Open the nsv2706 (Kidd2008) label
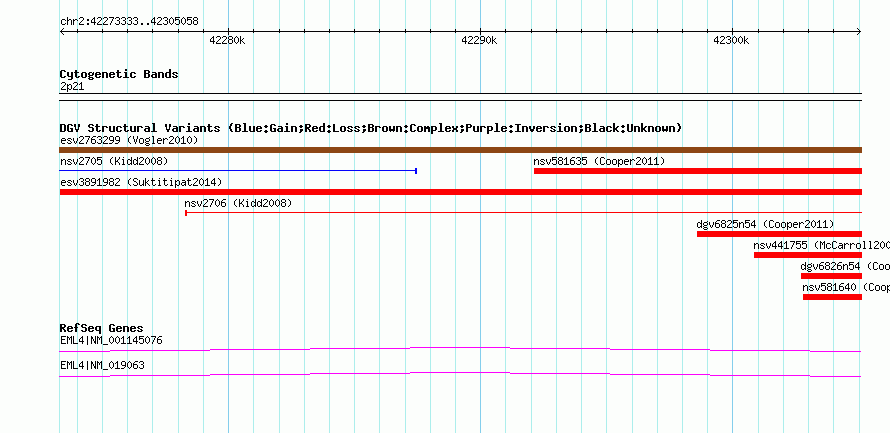 tap(238, 203)
